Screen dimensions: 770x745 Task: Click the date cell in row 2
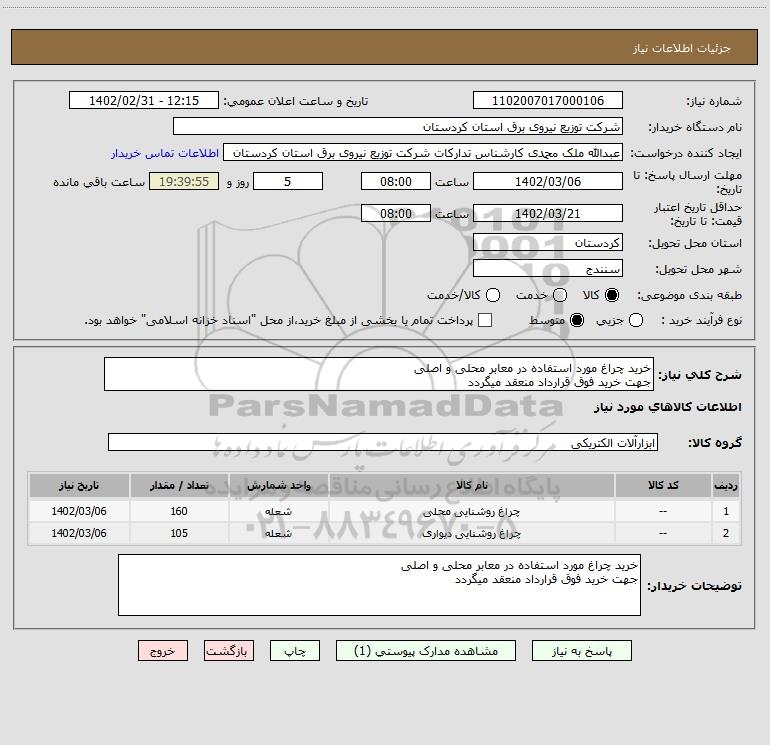79,533
